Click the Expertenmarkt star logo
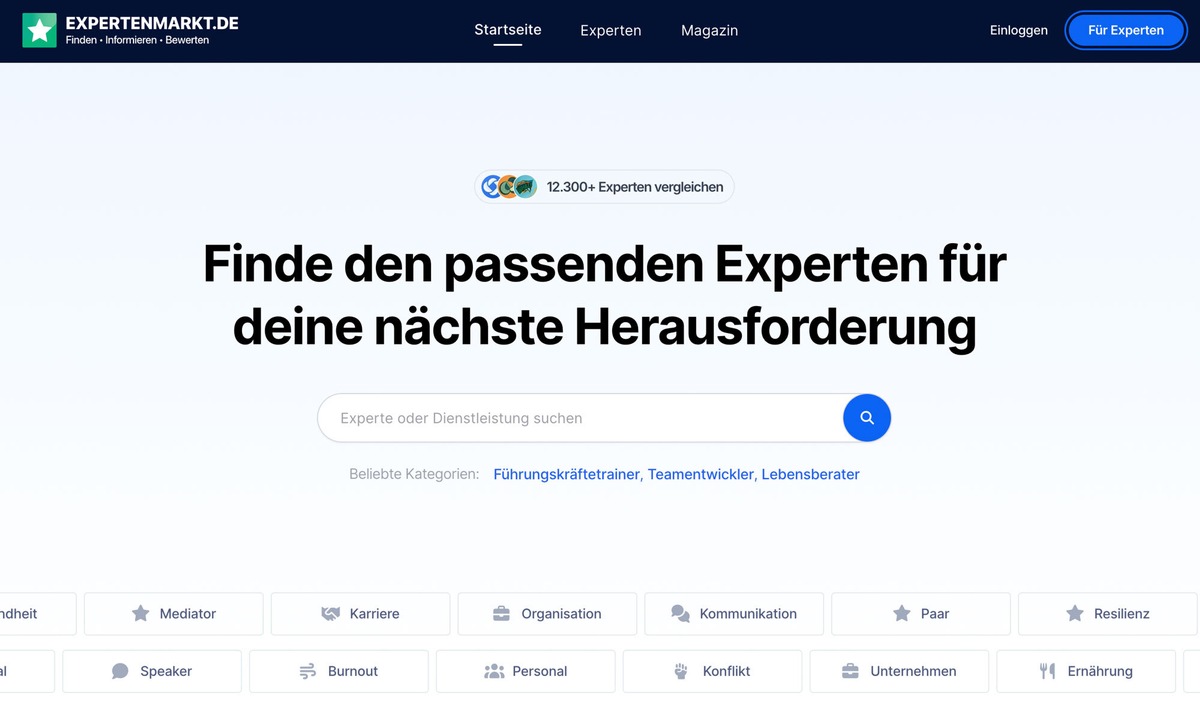 (39, 30)
